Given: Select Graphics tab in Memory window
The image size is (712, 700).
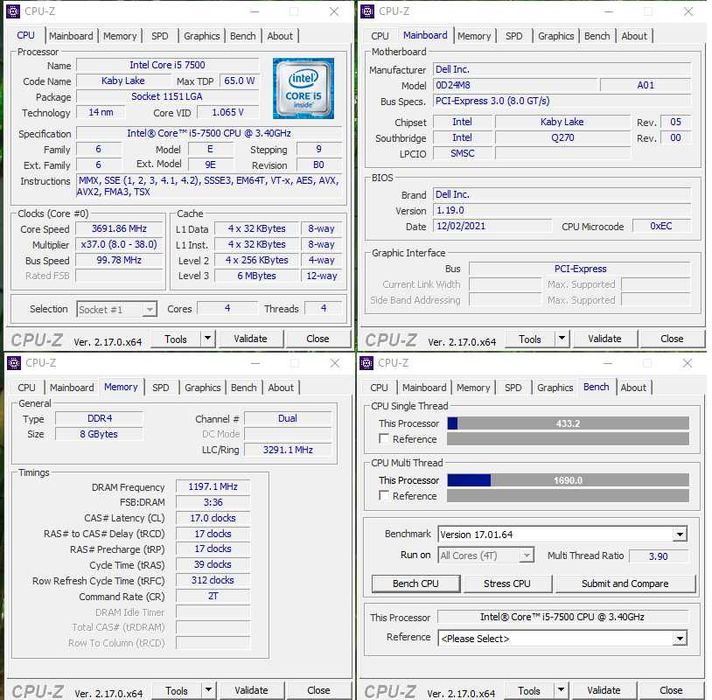Looking at the screenshot, I should pyautogui.click(x=203, y=388).
